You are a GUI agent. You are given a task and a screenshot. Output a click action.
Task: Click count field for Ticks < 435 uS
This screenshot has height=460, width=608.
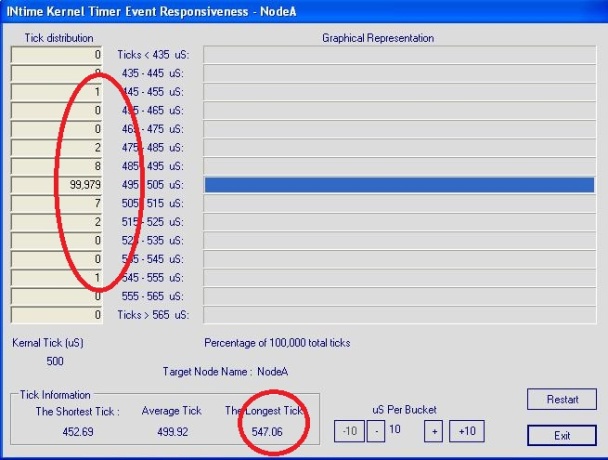pyautogui.click(x=57, y=55)
